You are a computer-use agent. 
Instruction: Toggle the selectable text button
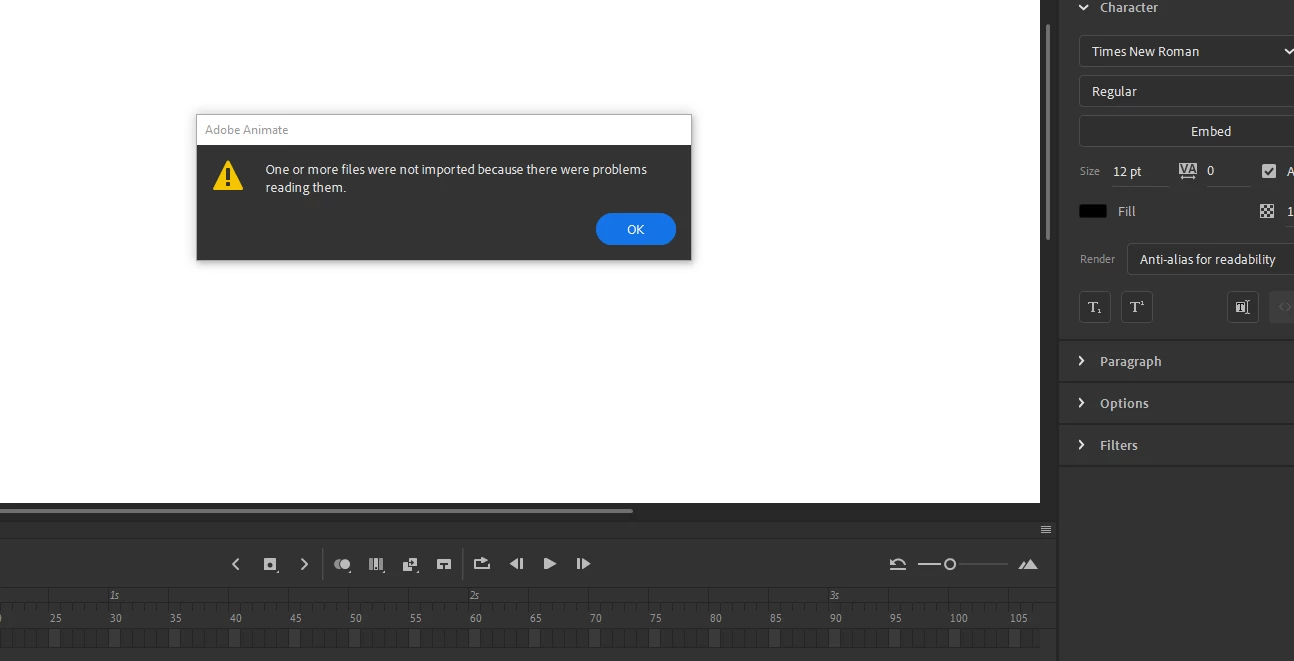(x=1243, y=307)
